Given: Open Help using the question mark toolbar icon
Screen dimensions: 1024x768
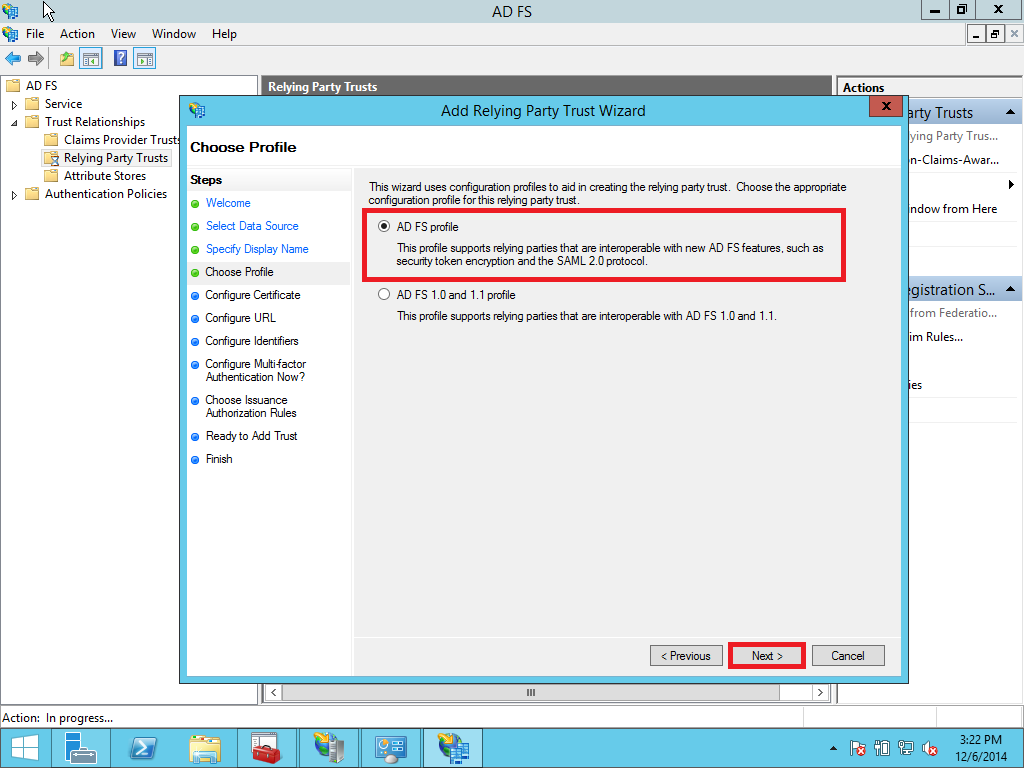Looking at the screenshot, I should [x=119, y=58].
